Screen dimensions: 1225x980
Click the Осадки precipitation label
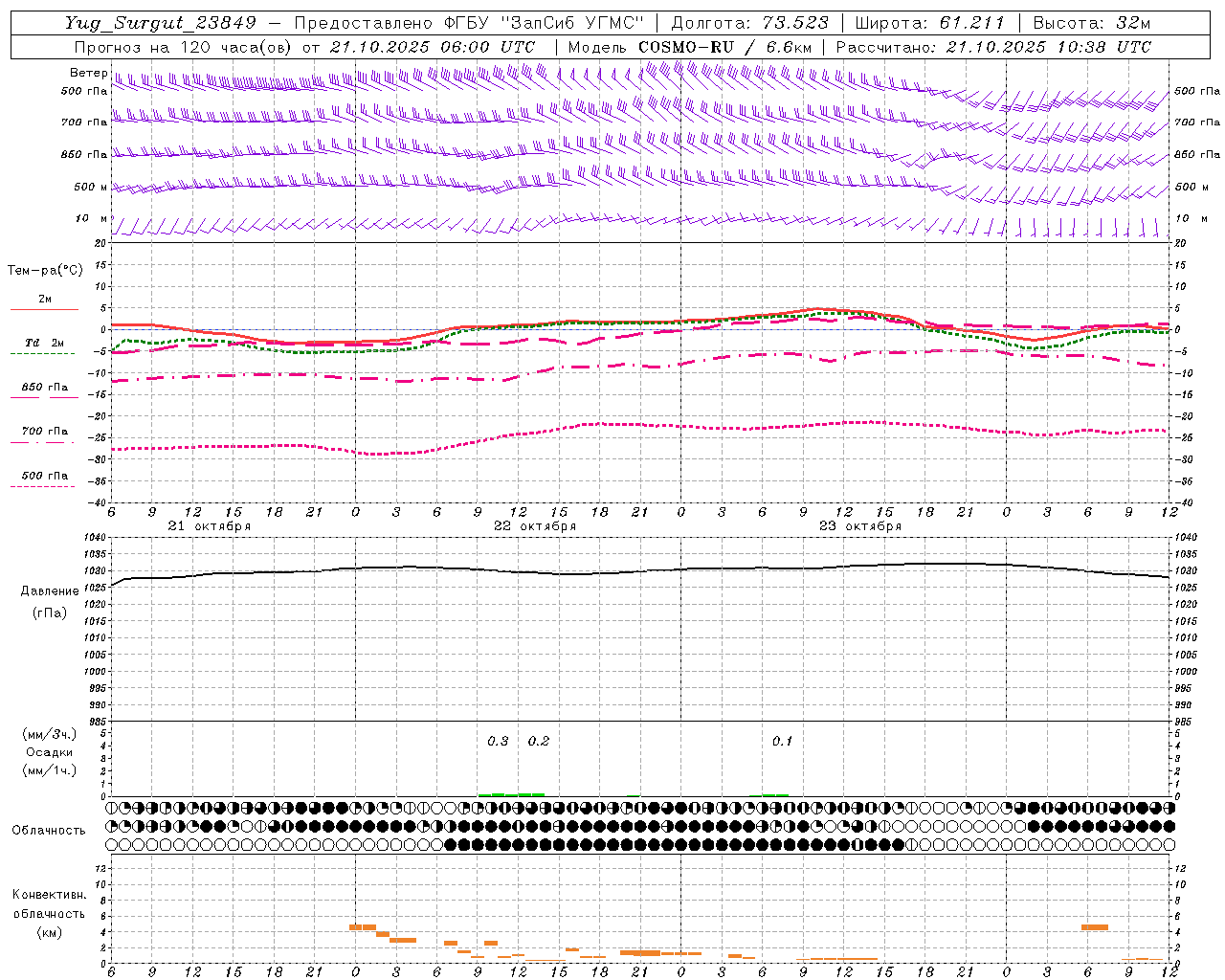click(50, 752)
